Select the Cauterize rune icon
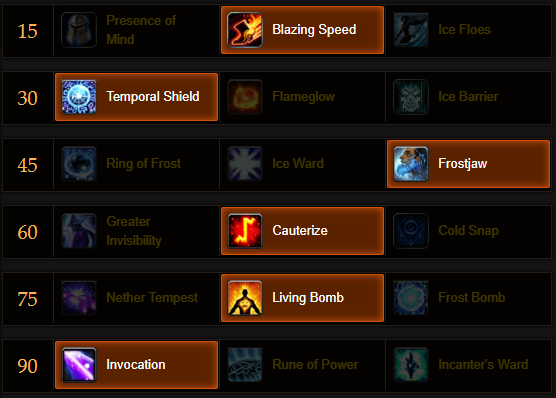 (x=245, y=231)
